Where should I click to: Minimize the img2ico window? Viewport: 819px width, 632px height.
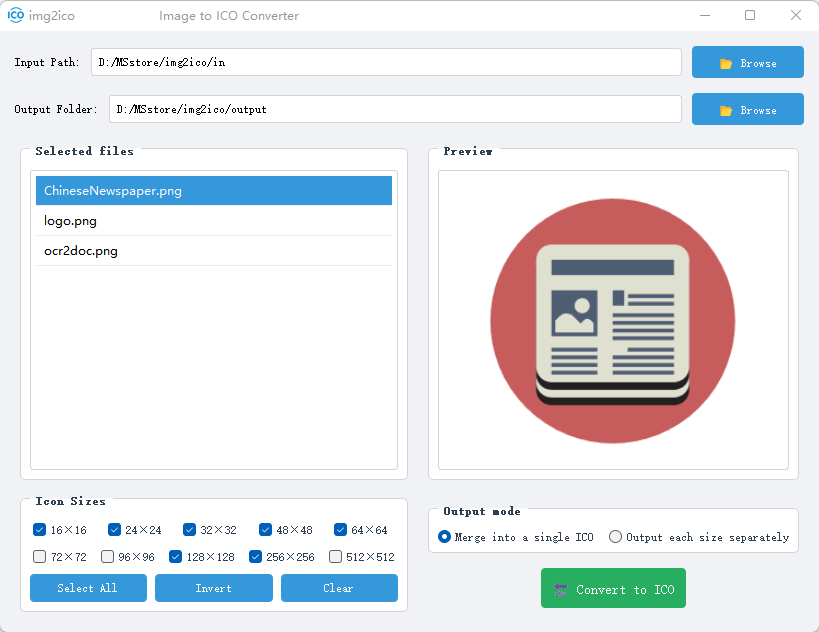coord(705,15)
